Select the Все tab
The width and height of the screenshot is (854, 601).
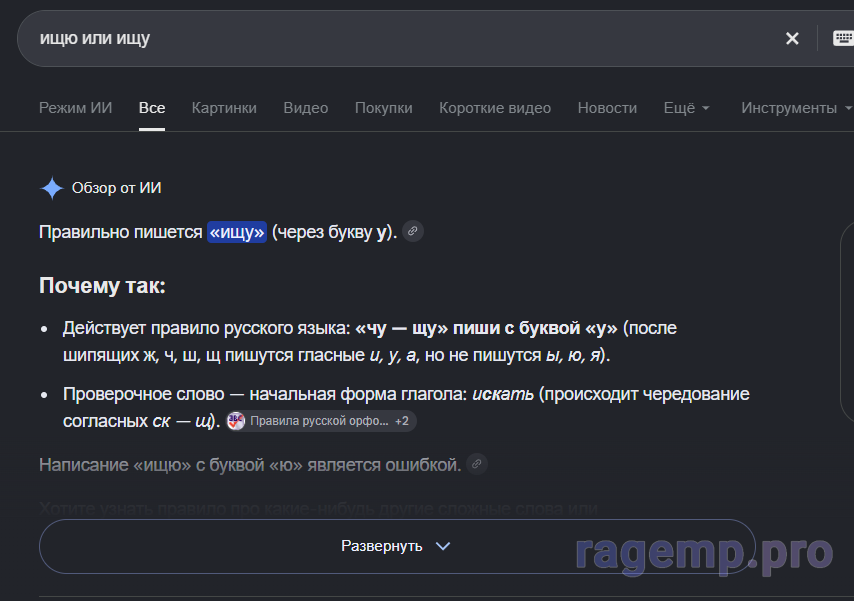152,108
